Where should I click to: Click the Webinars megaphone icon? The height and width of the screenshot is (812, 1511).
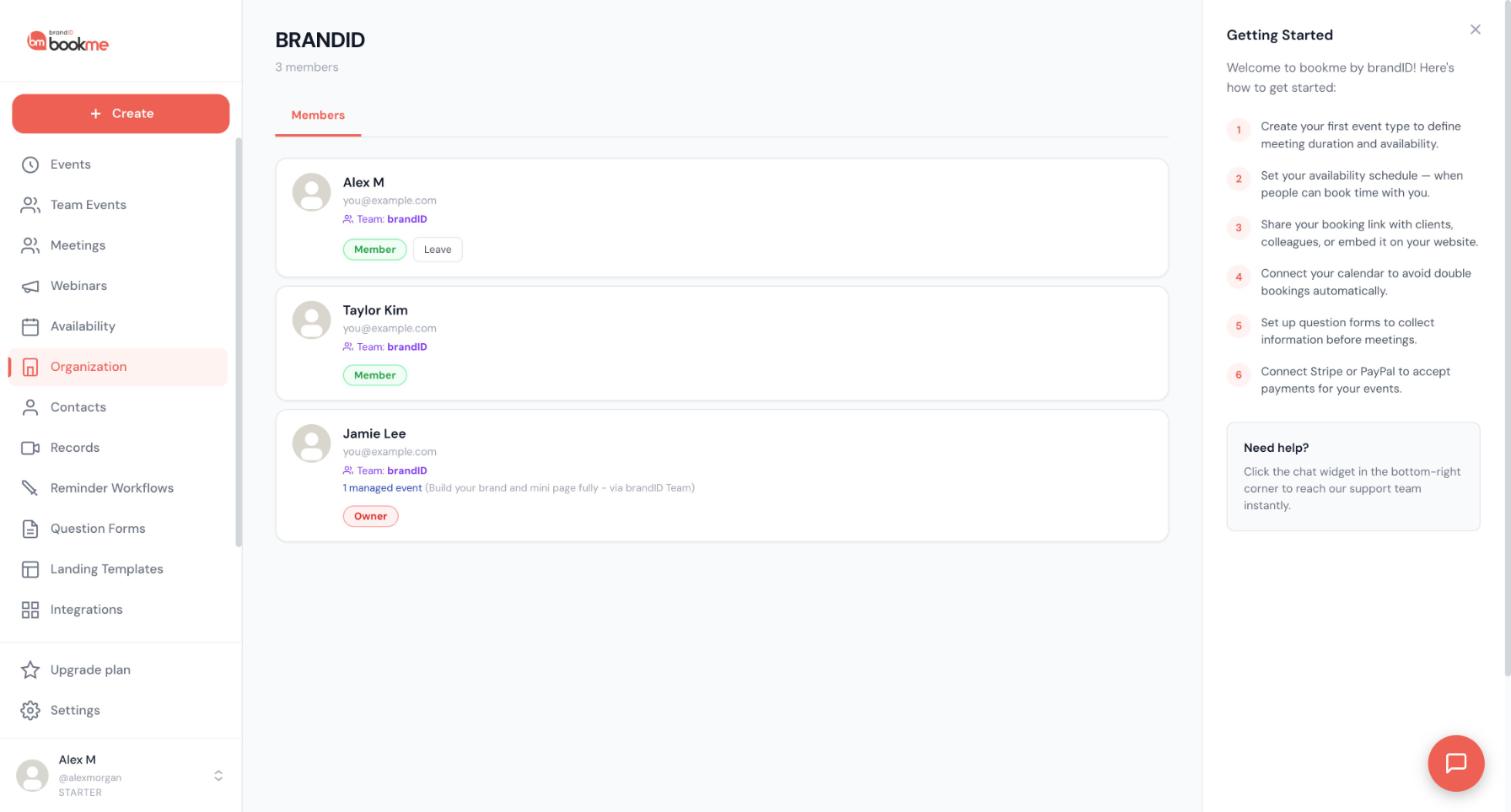pyautogui.click(x=30, y=286)
